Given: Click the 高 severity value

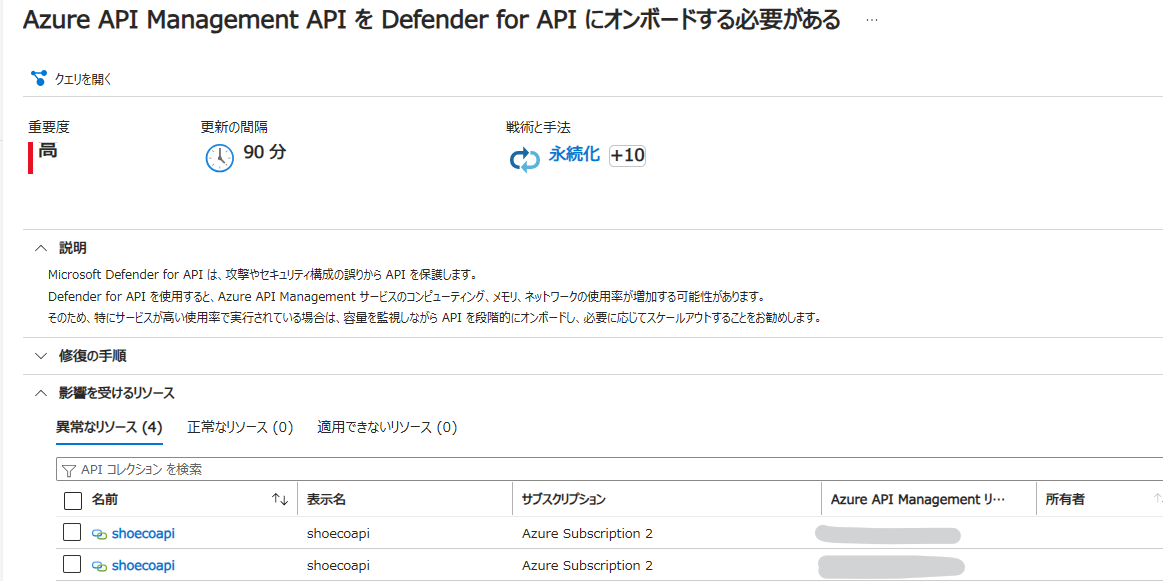Looking at the screenshot, I should coord(47,151).
